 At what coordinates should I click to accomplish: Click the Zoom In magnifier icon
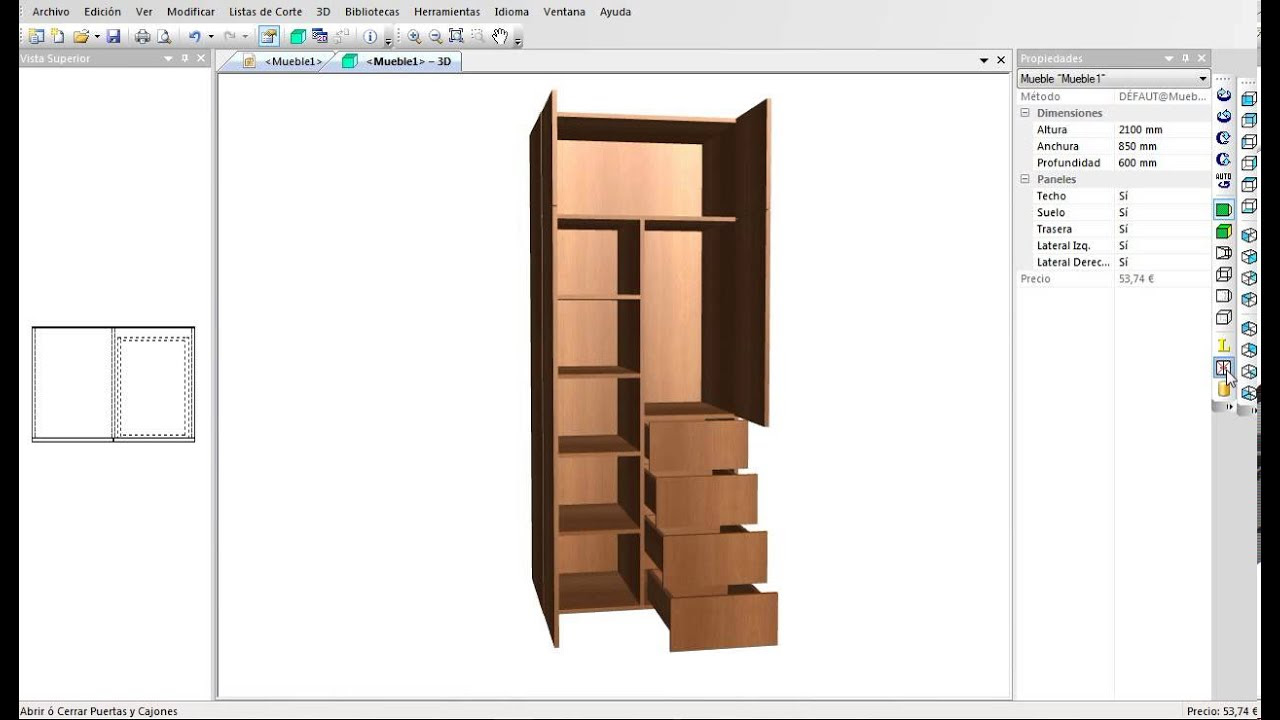click(413, 37)
